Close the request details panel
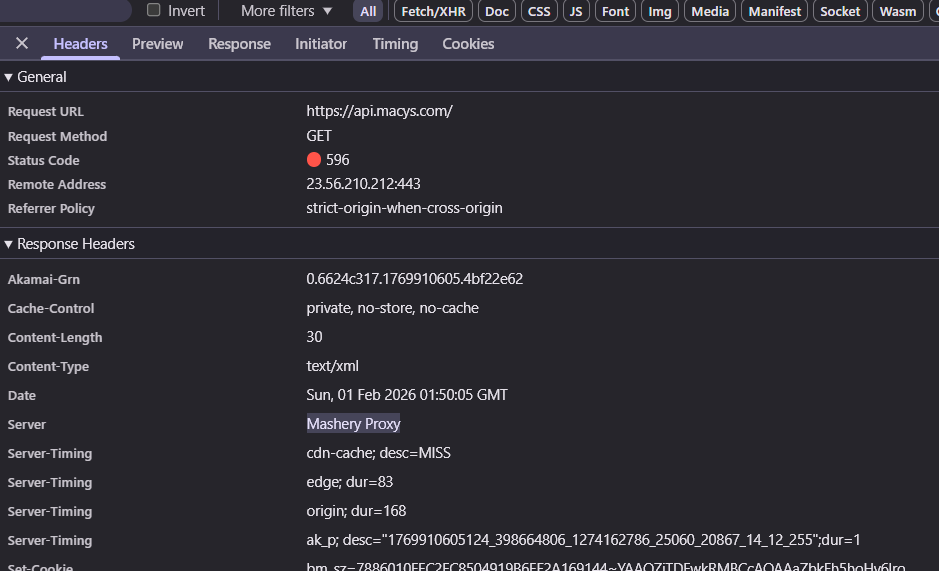Image resolution: width=939 pixels, height=571 pixels. click(22, 44)
